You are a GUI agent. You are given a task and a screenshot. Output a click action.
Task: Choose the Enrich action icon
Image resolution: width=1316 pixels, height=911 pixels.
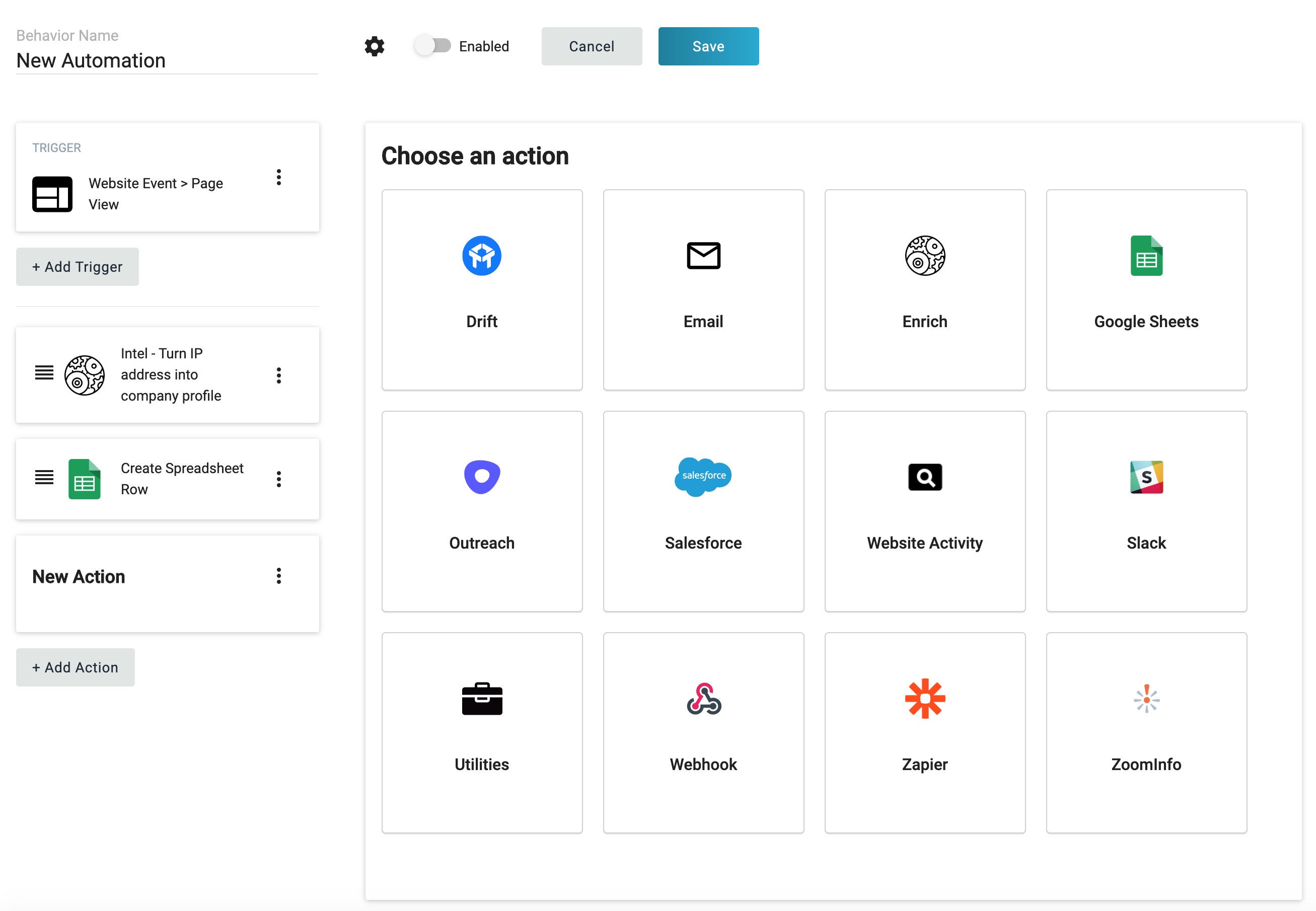click(x=925, y=256)
